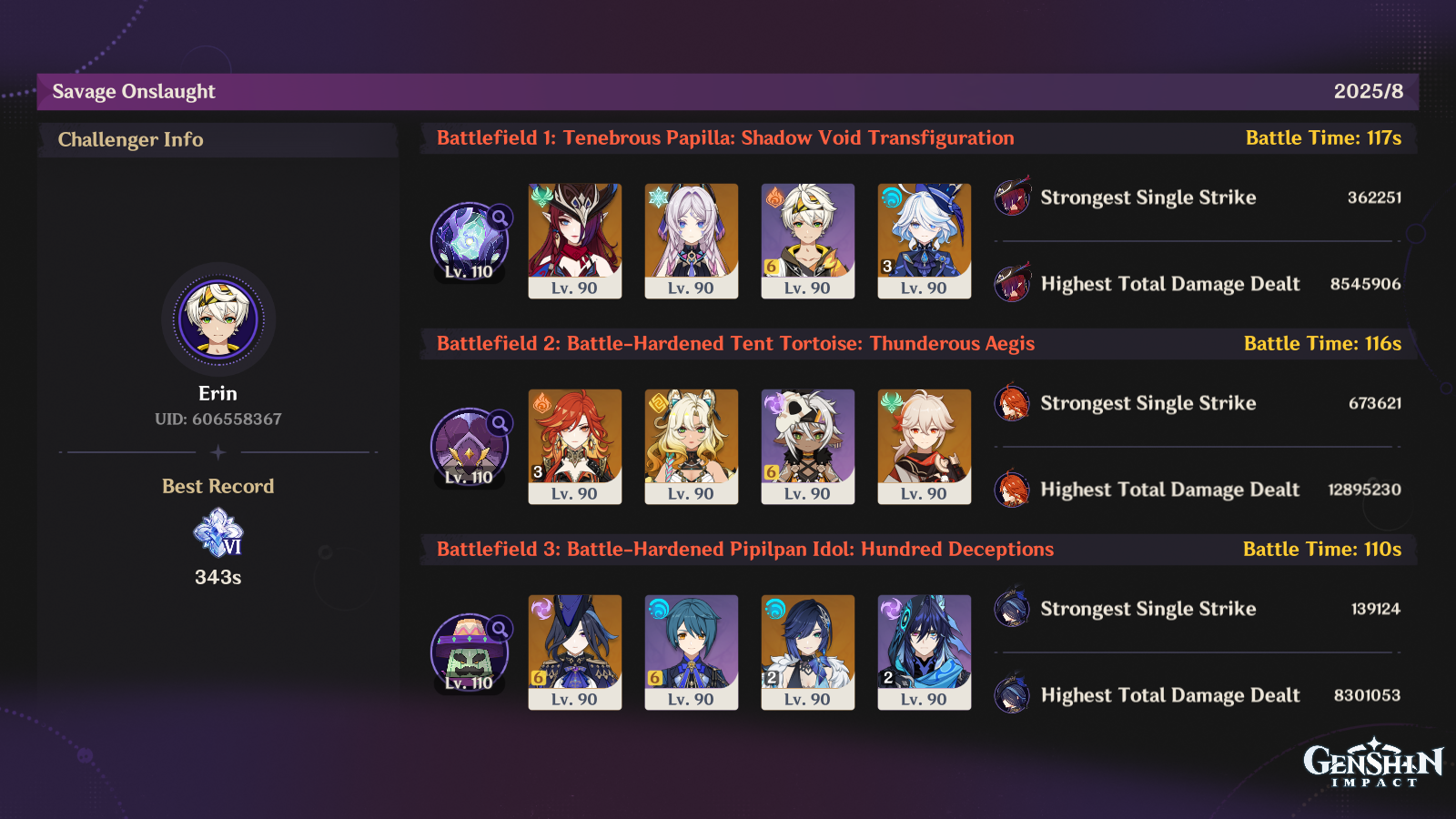Select the Hydro constellation 3 character in Battlefield 1

925,241
